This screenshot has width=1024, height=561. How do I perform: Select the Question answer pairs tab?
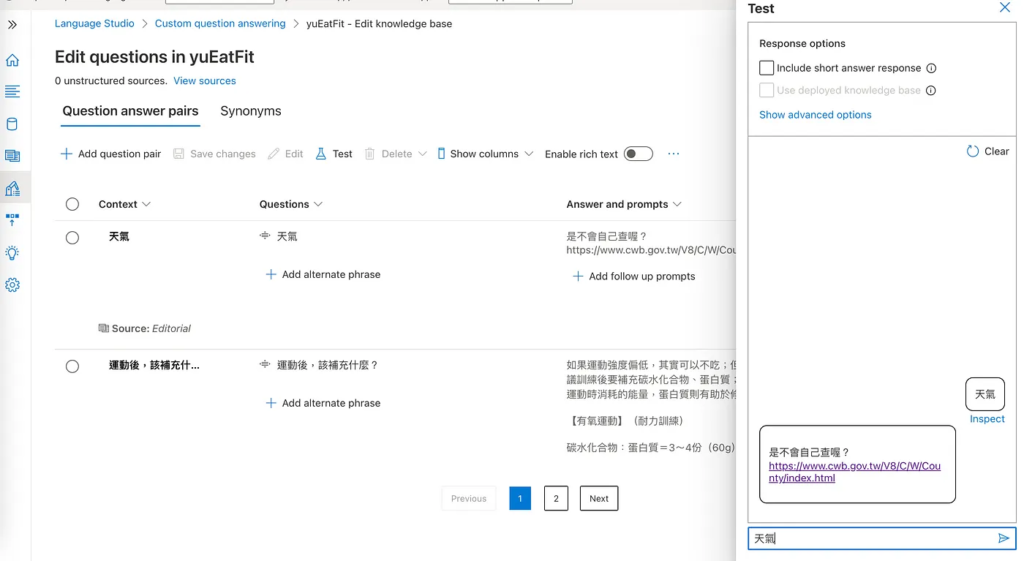click(x=130, y=111)
